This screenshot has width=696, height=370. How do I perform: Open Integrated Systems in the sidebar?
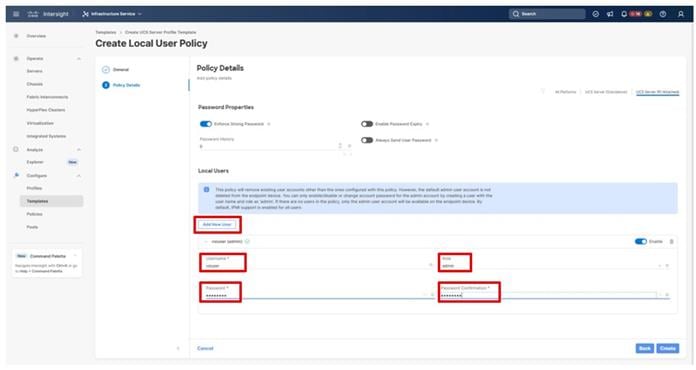point(46,136)
